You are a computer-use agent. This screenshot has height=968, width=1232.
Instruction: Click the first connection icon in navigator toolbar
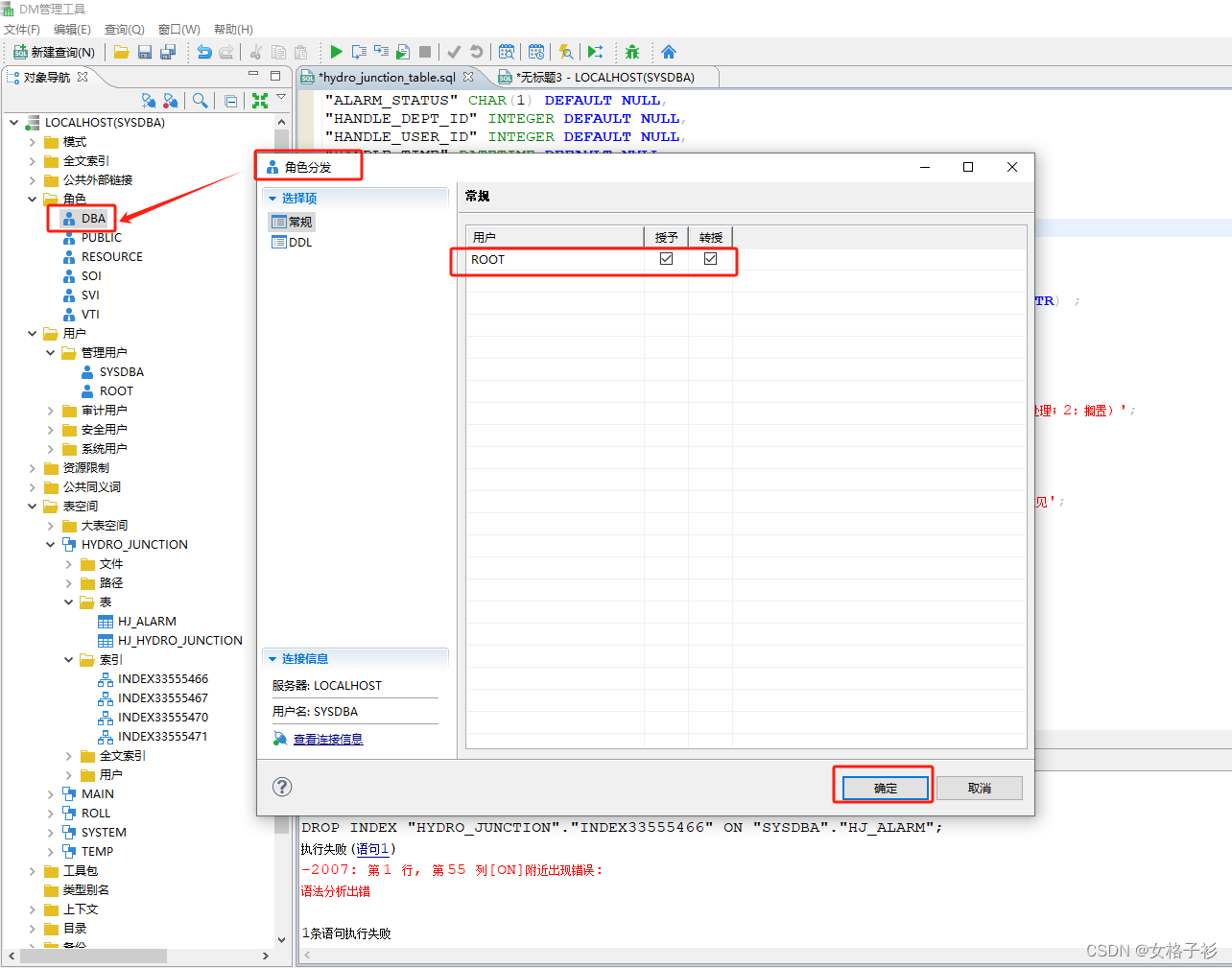(149, 100)
